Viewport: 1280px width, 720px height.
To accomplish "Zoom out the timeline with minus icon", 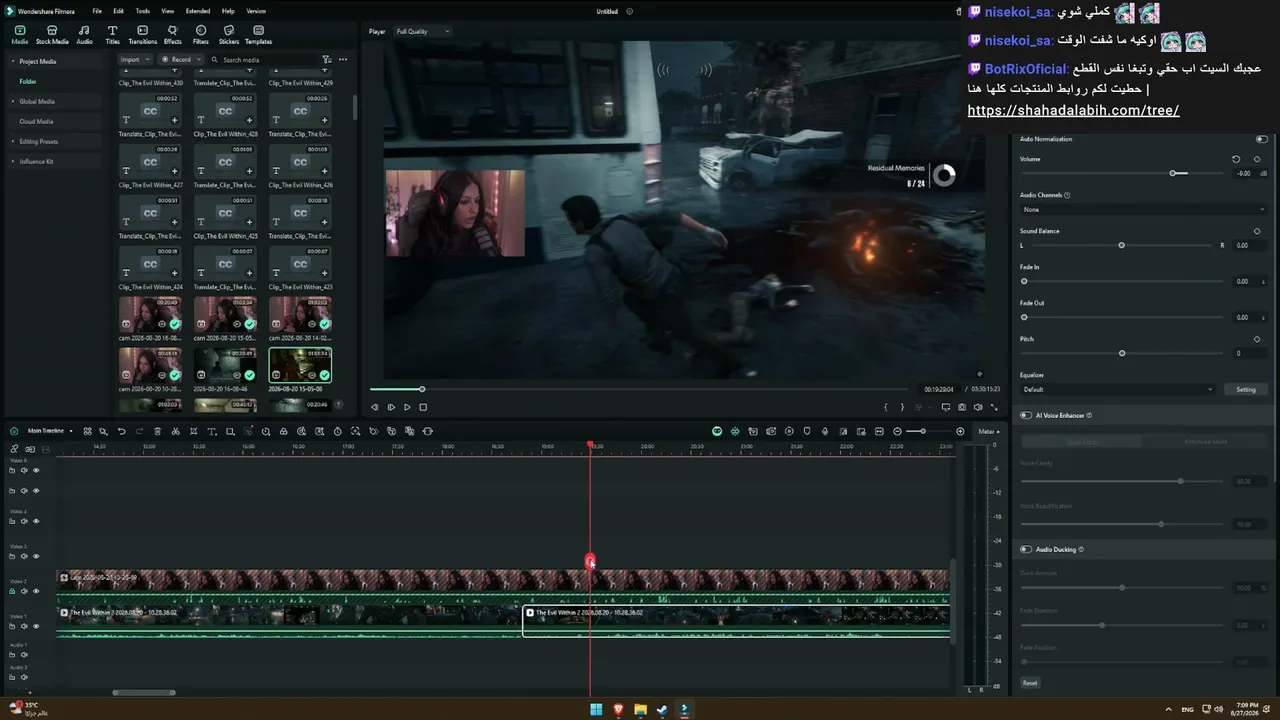I will (897, 431).
